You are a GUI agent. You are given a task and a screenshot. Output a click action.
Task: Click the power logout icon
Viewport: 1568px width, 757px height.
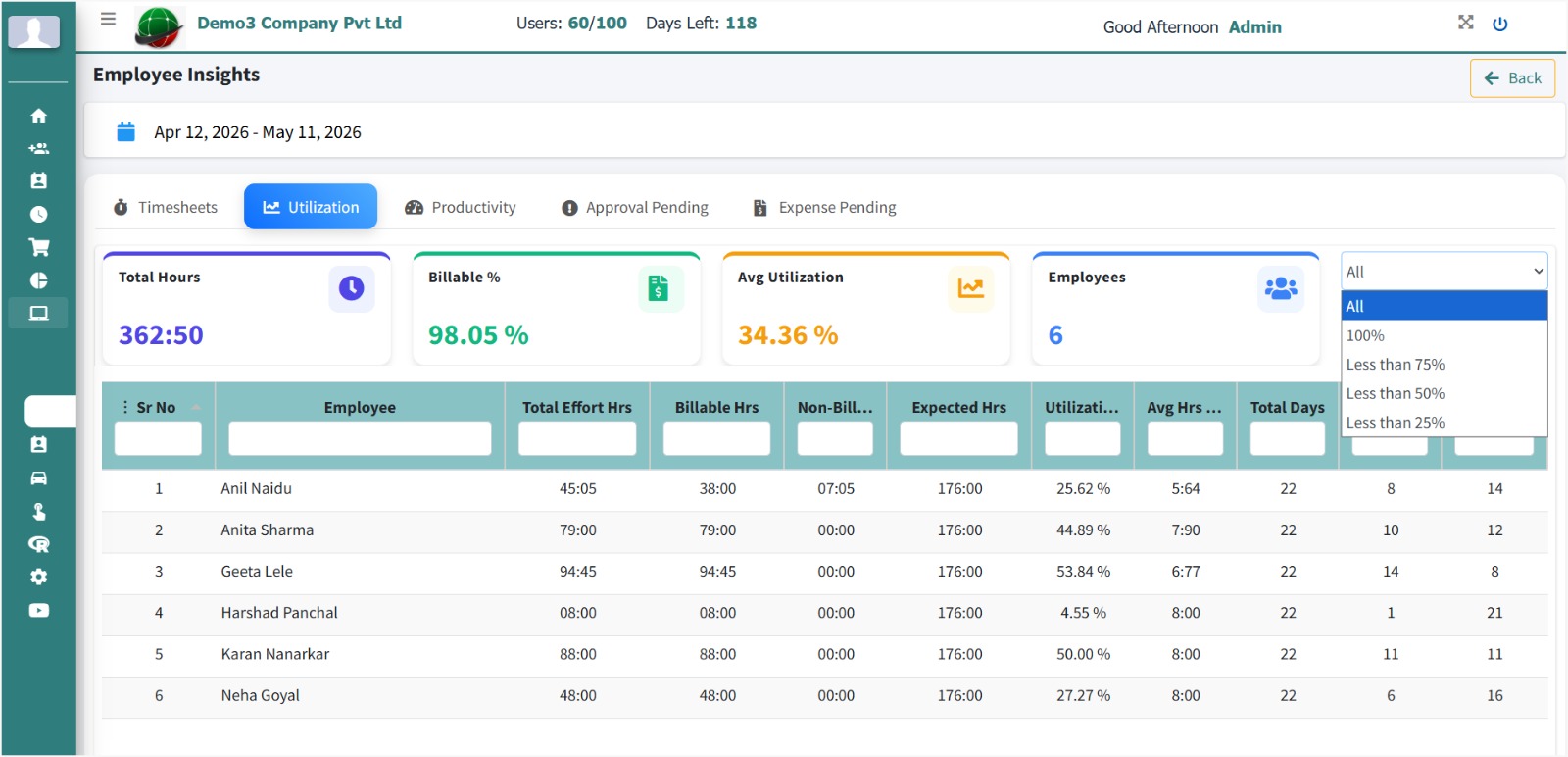[1499, 24]
